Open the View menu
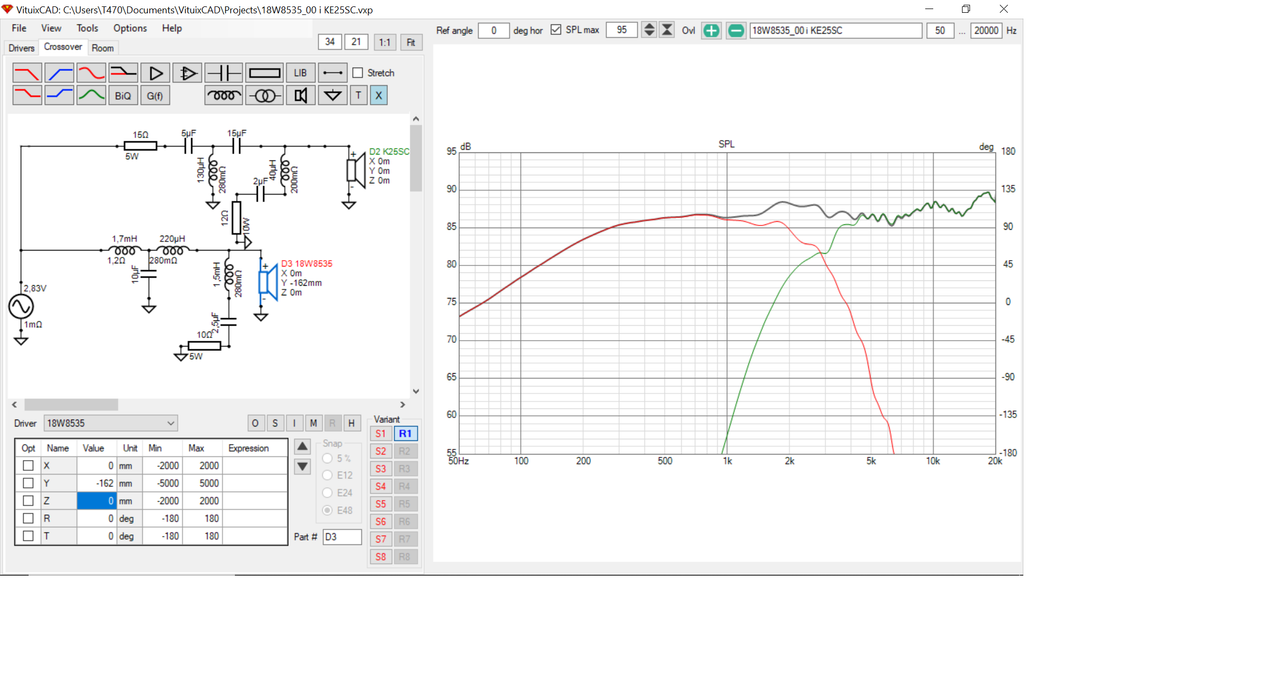Screen dimensions: 1279x693 pos(51,28)
